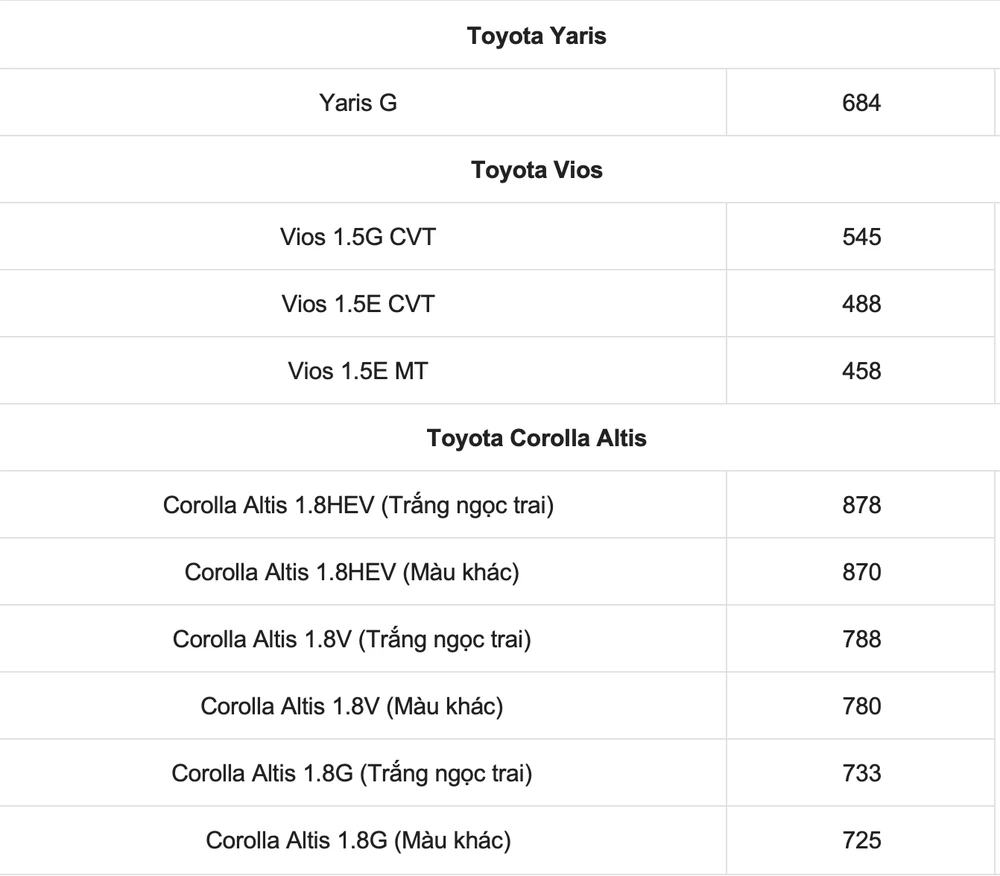Screen dimensions: 1000x876
Task: Click the Toyota Vios section header
Action: pos(537,170)
